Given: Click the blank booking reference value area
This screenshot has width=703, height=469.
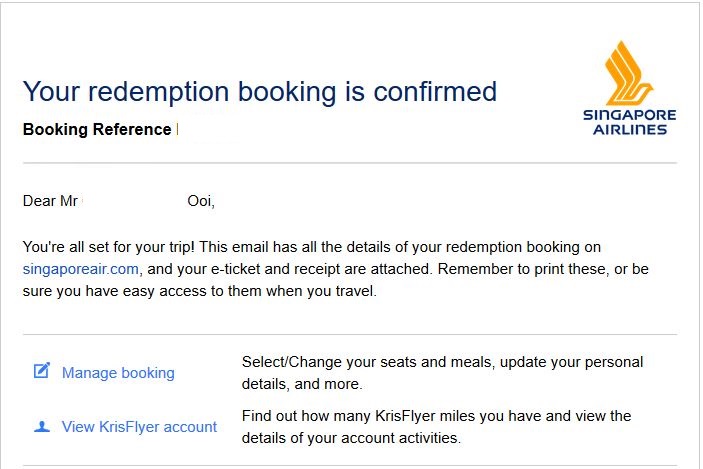Looking at the screenshot, I should (209, 130).
